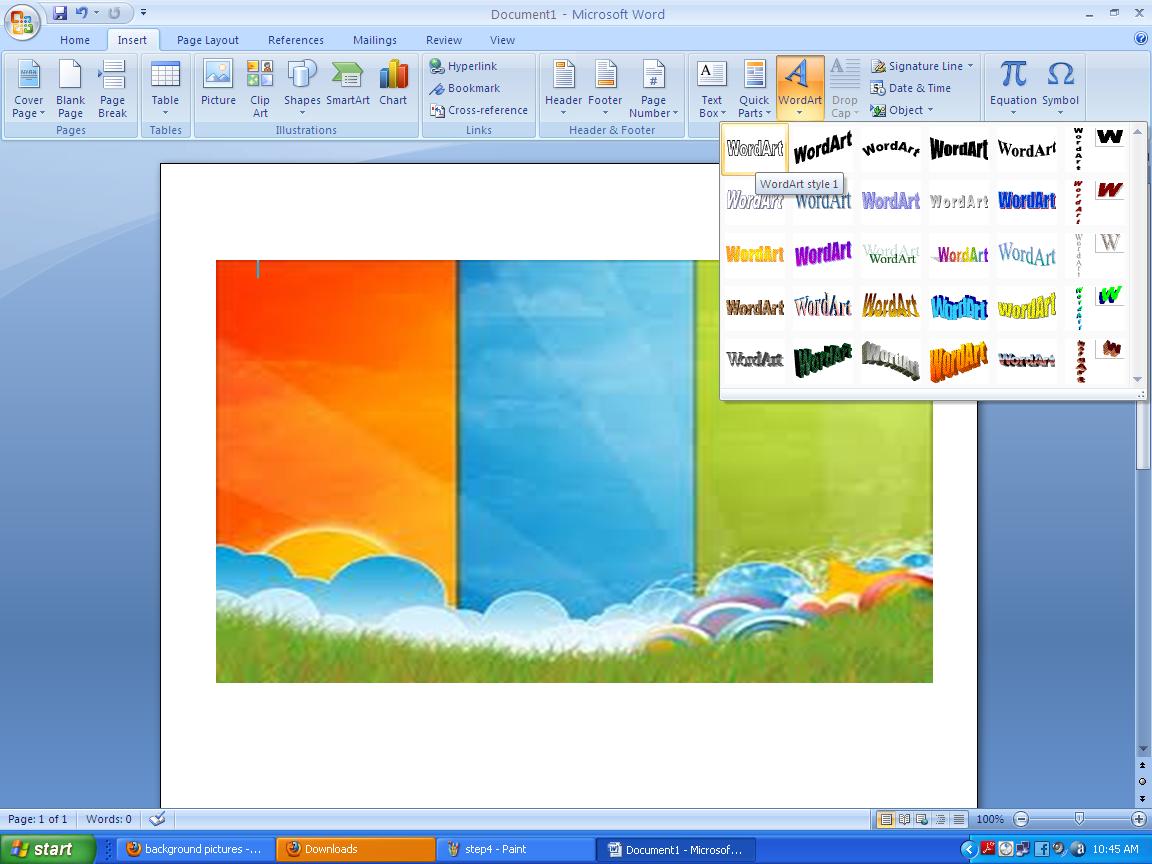Pick the arched WordArt style in first row
The image size is (1152, 864).
(x=890, y=149)
